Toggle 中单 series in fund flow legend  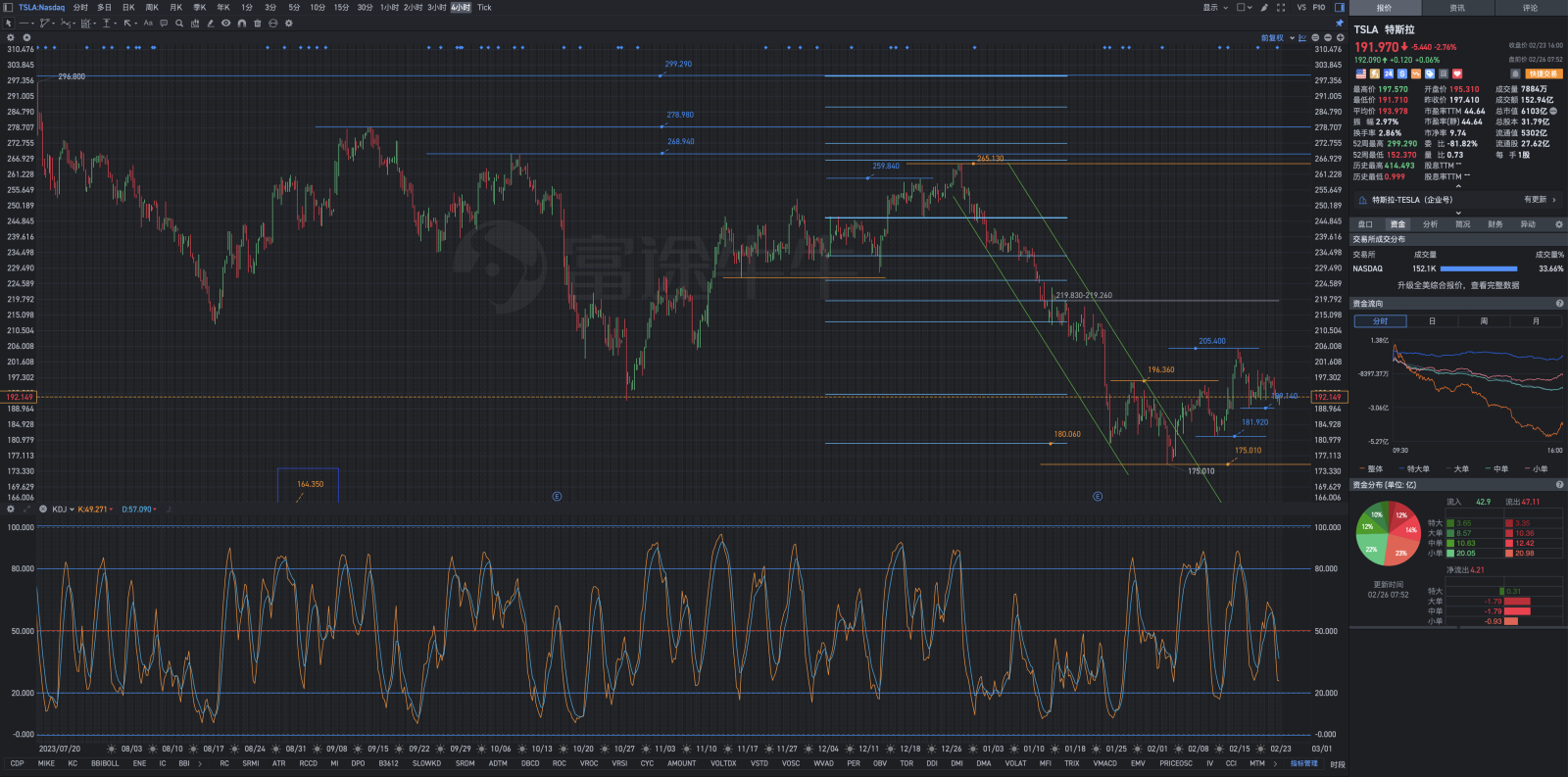pyautogui.click(x=1497, y=468)
